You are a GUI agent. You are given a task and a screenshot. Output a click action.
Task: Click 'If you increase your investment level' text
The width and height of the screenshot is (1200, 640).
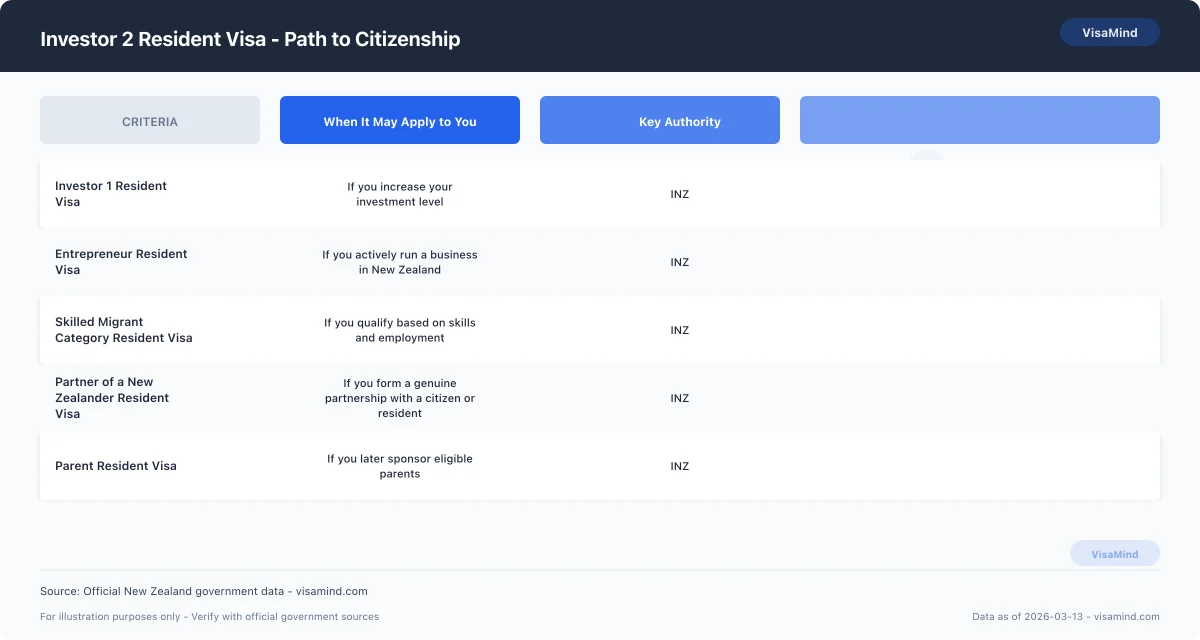[400, 193]
